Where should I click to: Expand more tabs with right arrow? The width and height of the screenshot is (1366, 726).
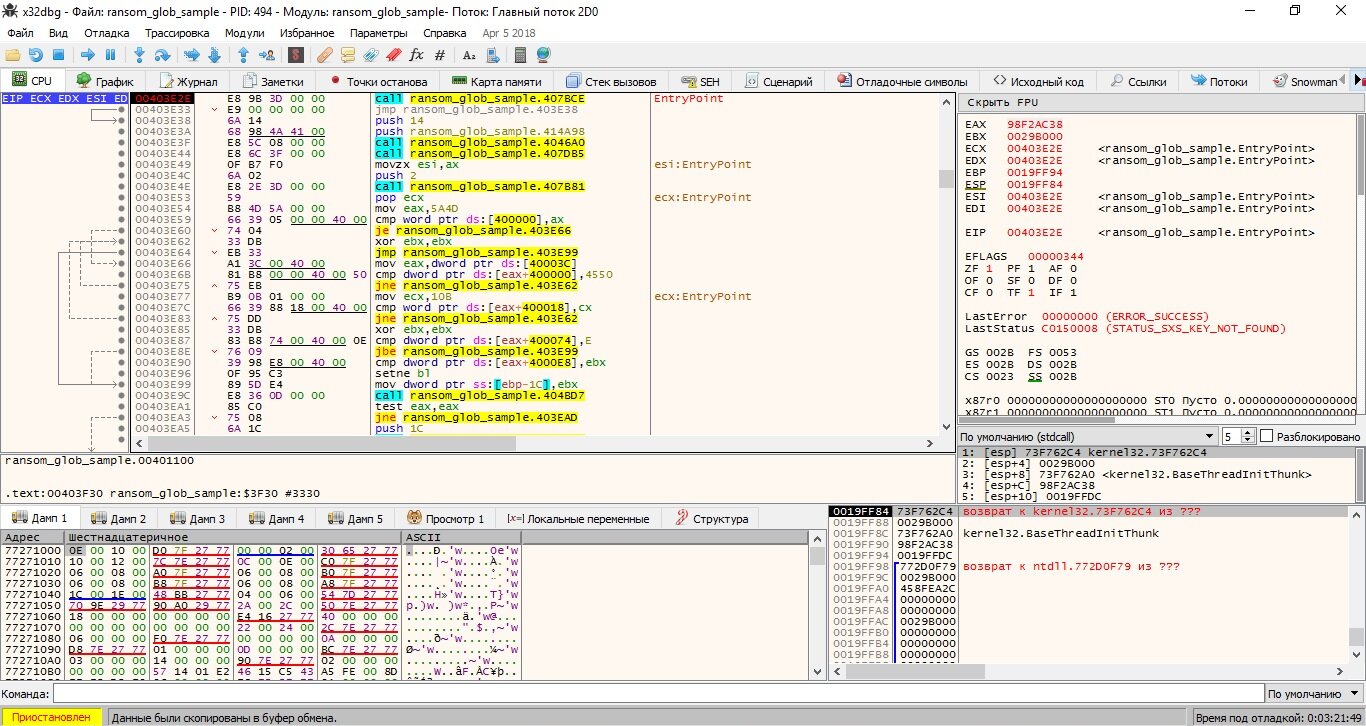pyautogui.click(x=1358, y=80)
